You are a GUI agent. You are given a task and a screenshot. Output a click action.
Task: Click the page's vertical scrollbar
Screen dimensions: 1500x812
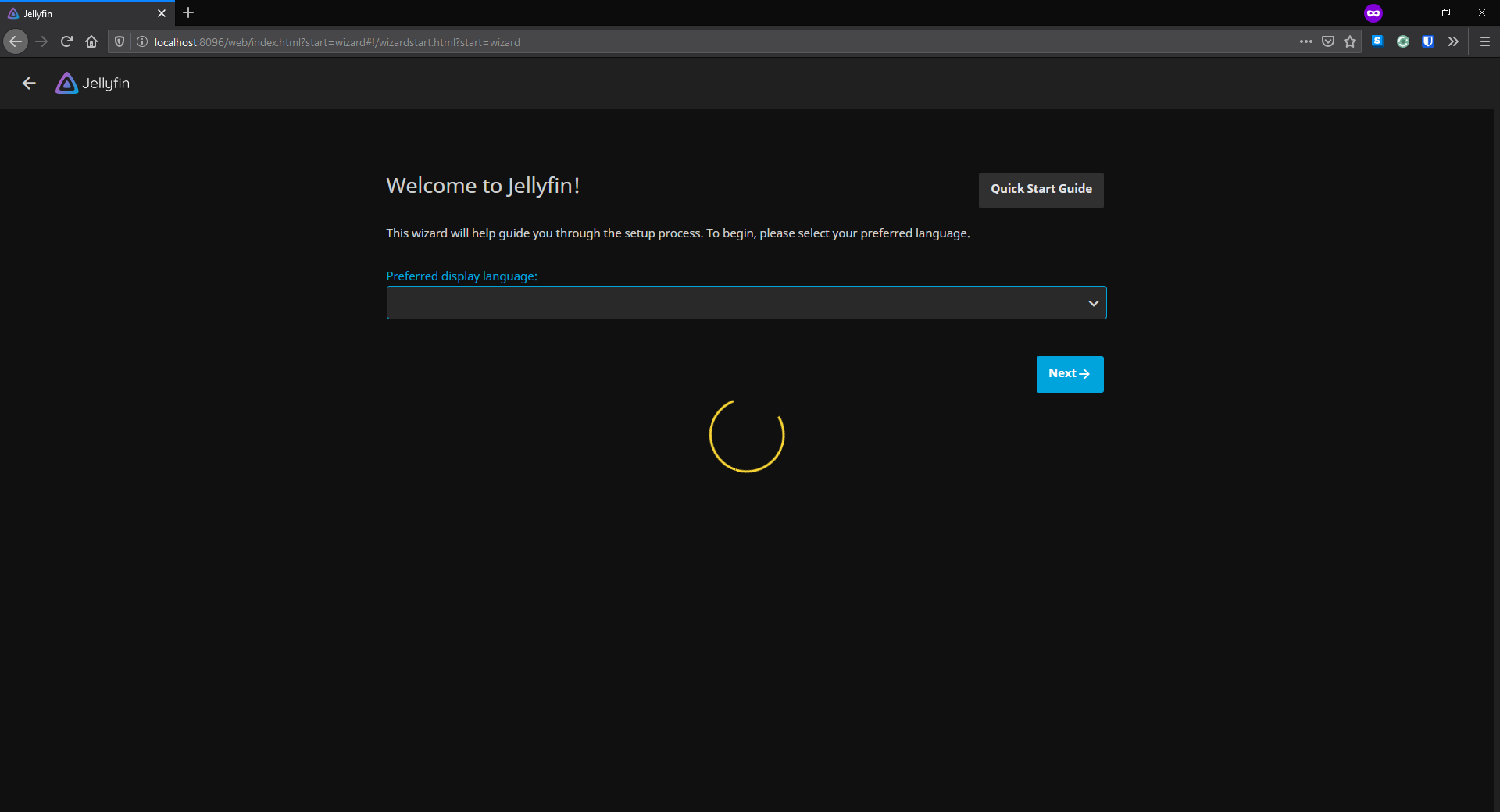(1496, 460)
